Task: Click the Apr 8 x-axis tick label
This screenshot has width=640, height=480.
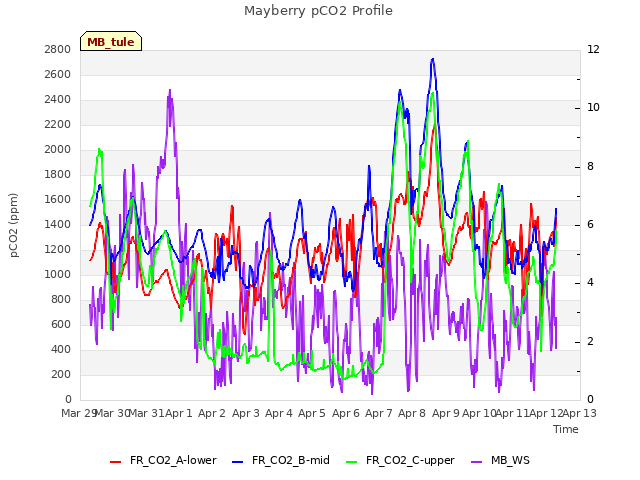Action: (x=412, y=413)
